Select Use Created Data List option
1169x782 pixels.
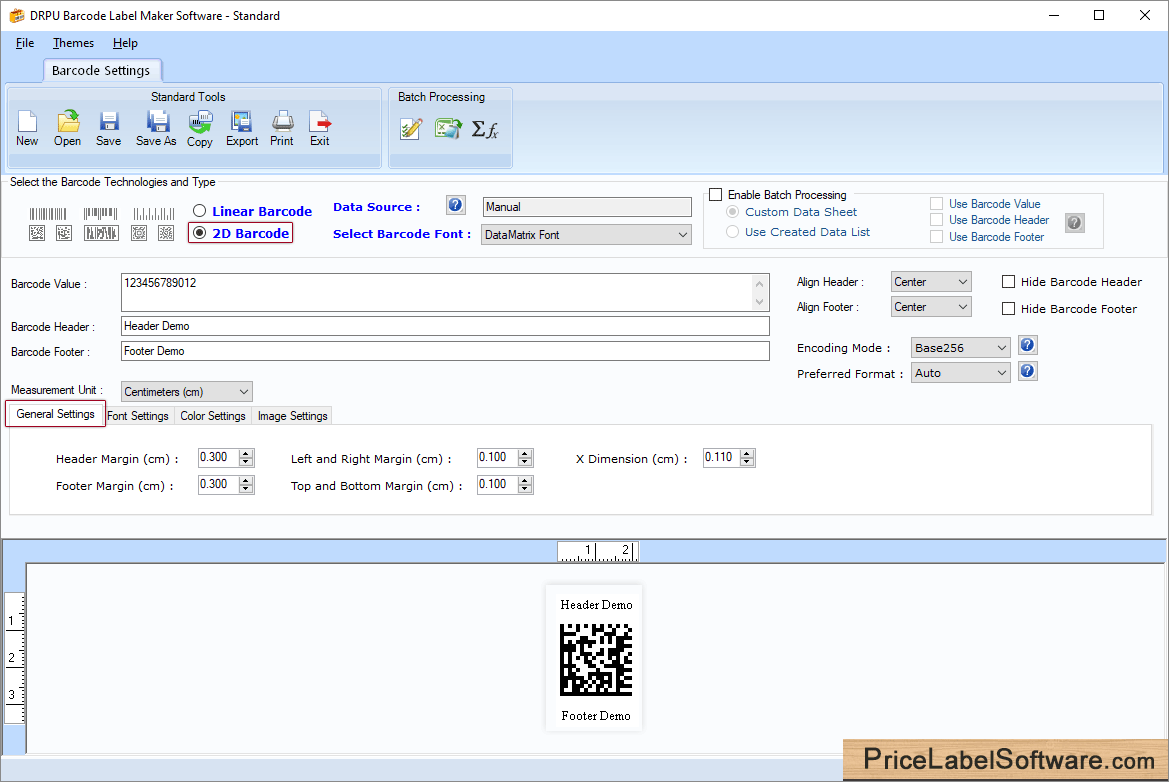733,232
